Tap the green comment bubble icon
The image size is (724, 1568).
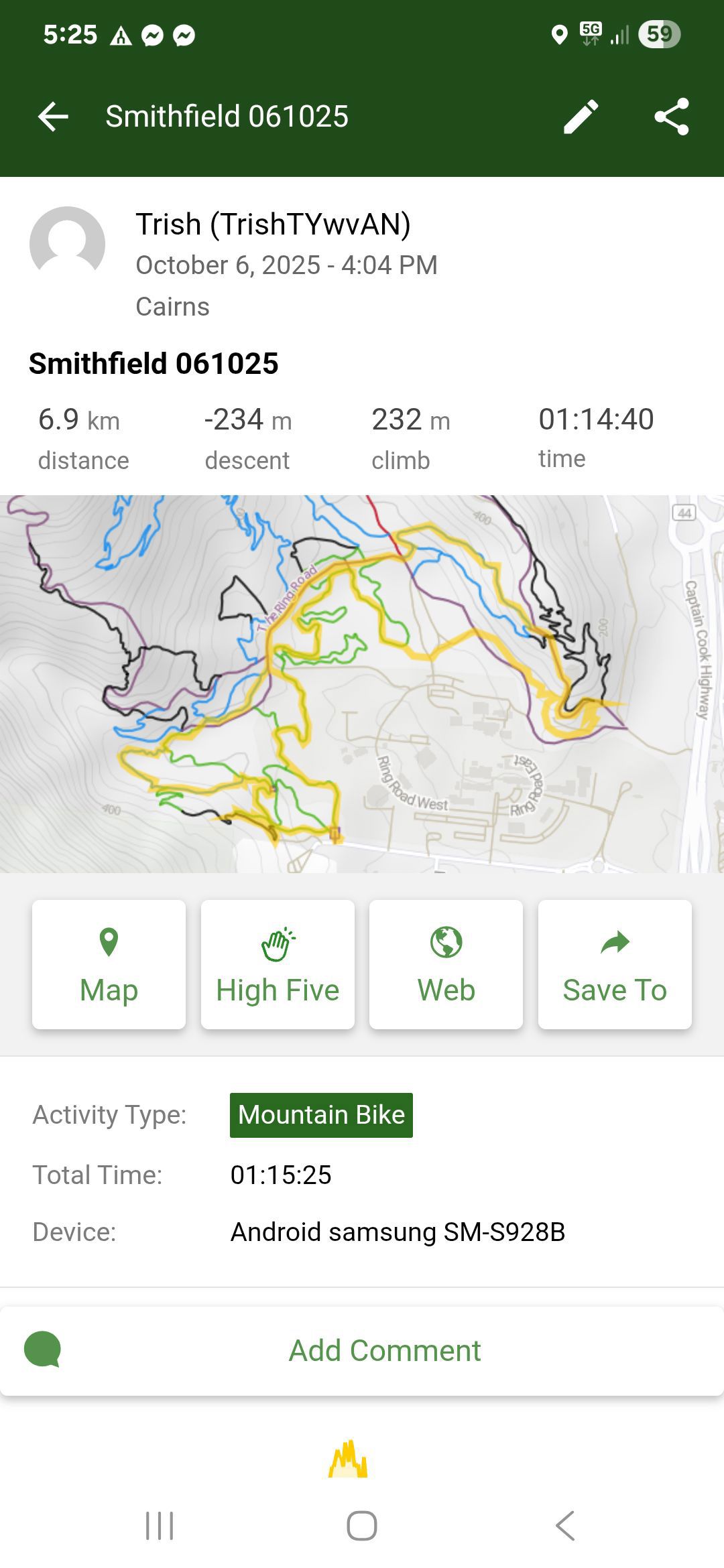pos(42,1350)
